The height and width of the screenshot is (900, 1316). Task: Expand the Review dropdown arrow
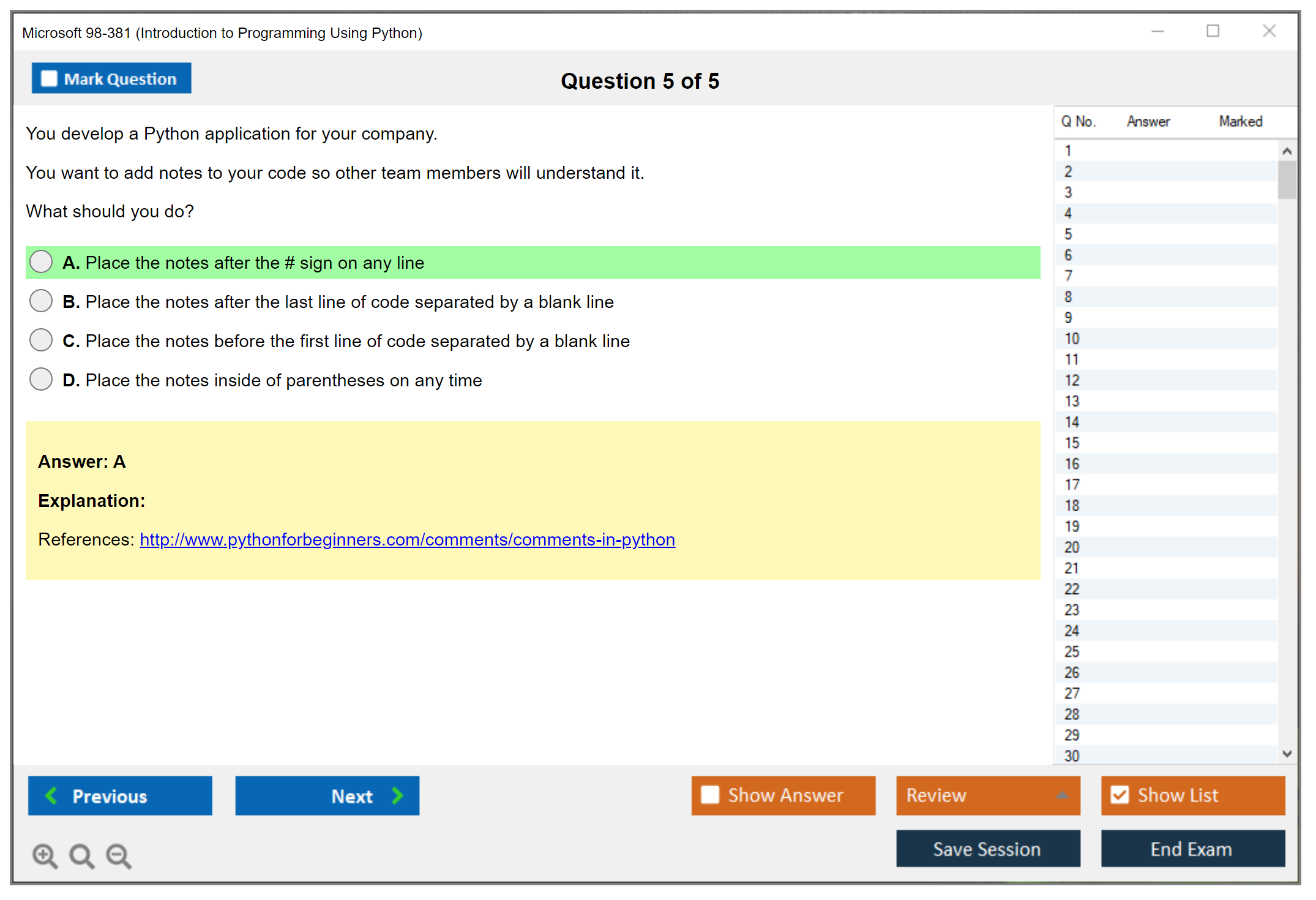coord(1062,795)
